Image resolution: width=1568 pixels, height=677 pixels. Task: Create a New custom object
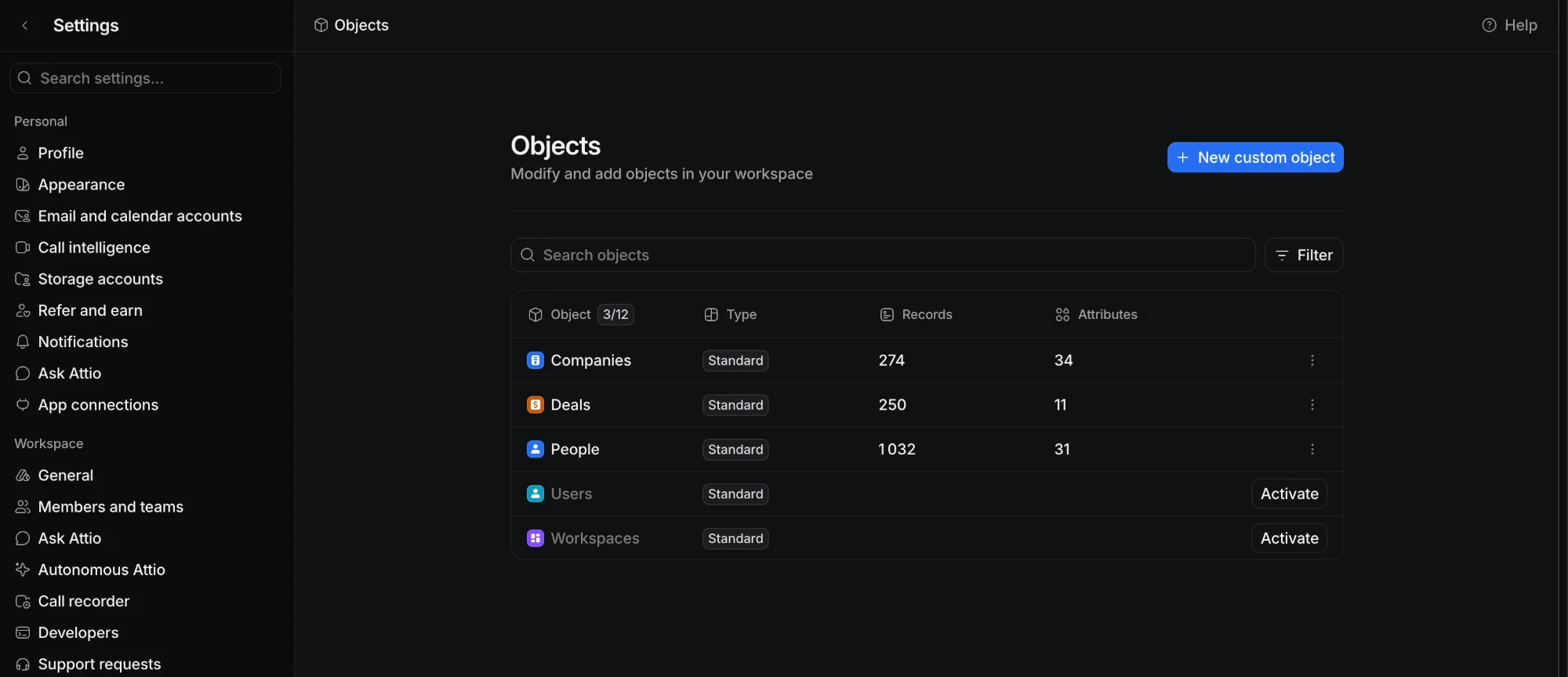coord(1255,157)
